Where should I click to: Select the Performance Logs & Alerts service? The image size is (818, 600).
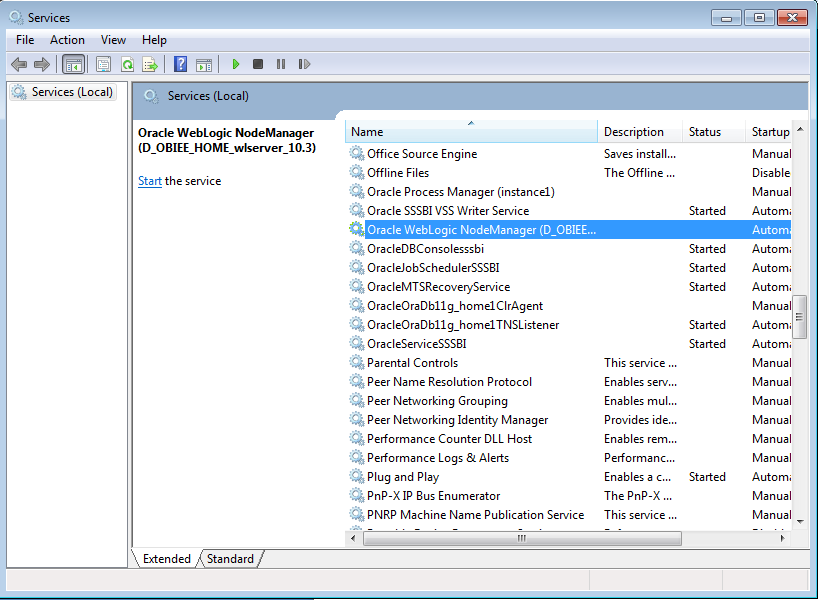438,458
